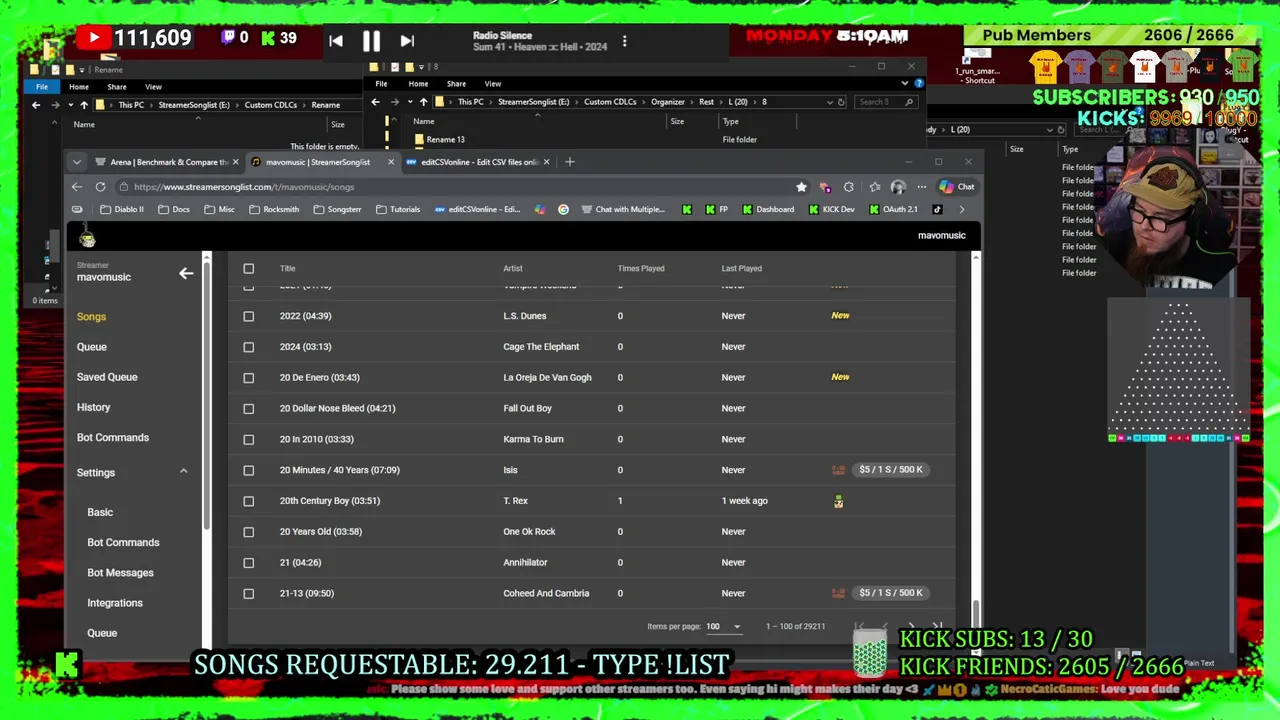Open History in sidebar
1280x720 pixels.
tap(93, 407)
